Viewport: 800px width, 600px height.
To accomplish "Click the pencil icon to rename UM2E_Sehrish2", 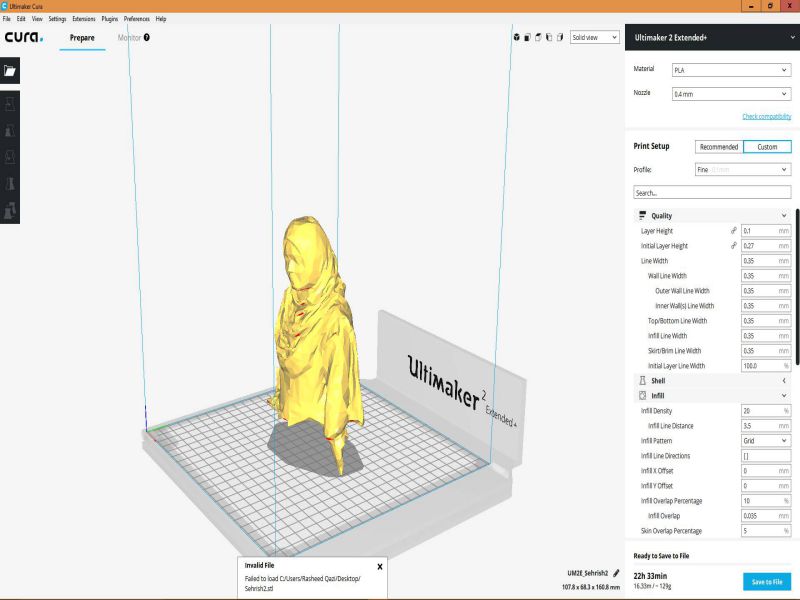I will (616, 573).
